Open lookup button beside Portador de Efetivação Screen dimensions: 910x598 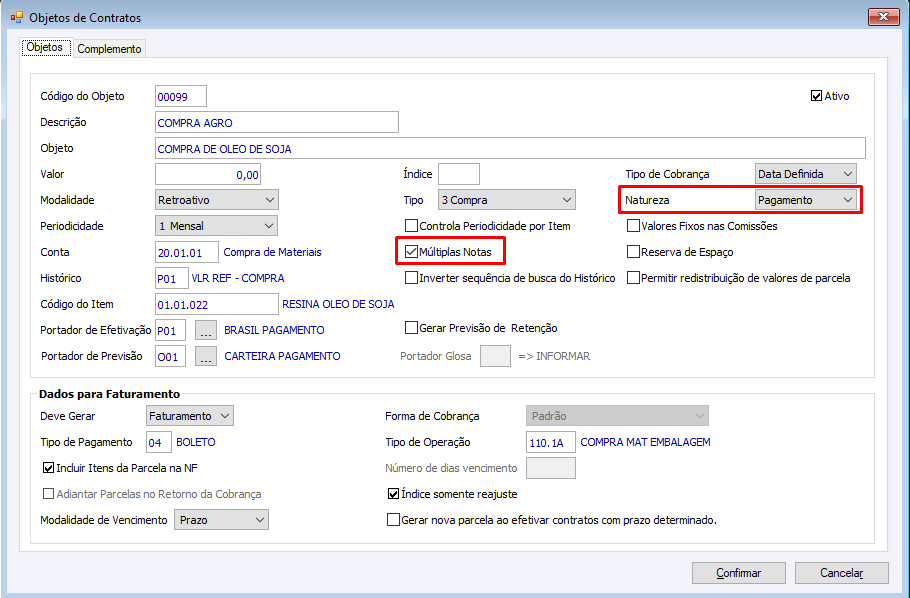[205, 330]
